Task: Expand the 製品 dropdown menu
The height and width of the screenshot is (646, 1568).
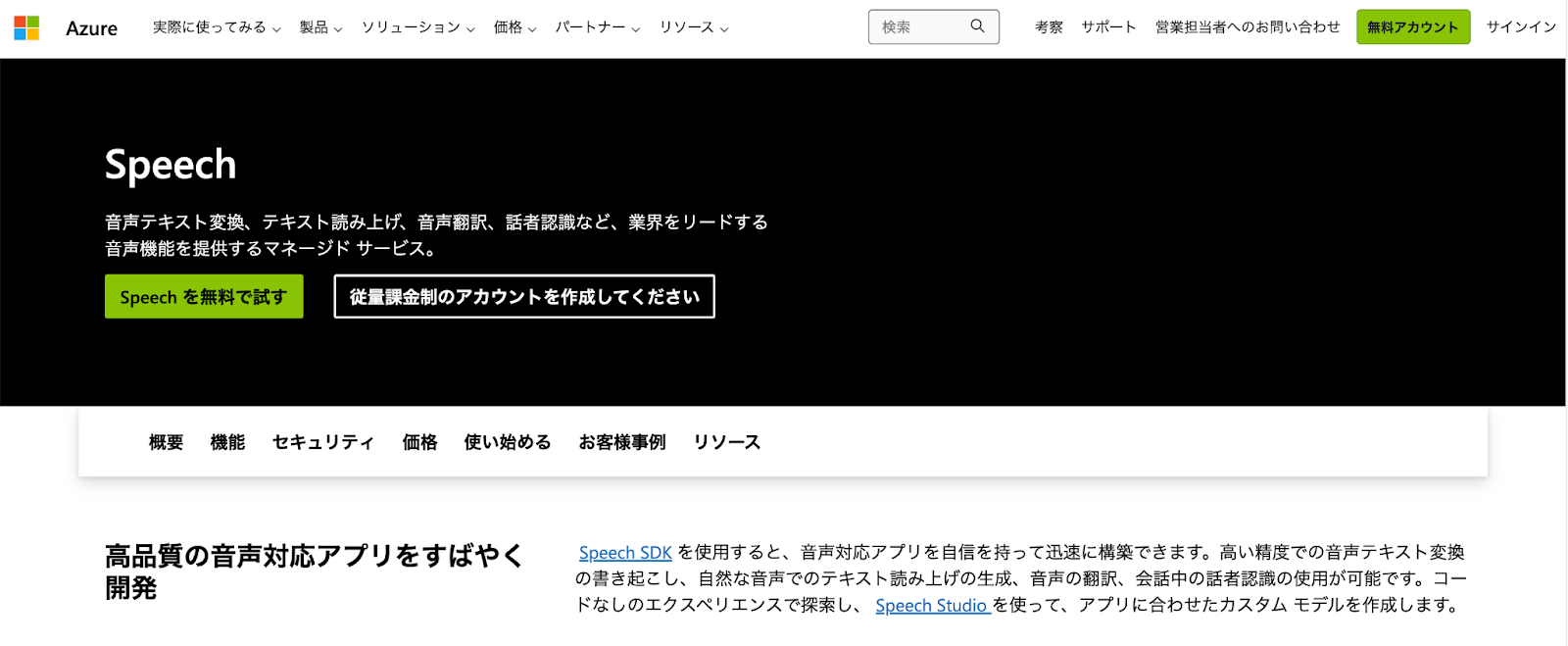Action: tap(320, 27)
